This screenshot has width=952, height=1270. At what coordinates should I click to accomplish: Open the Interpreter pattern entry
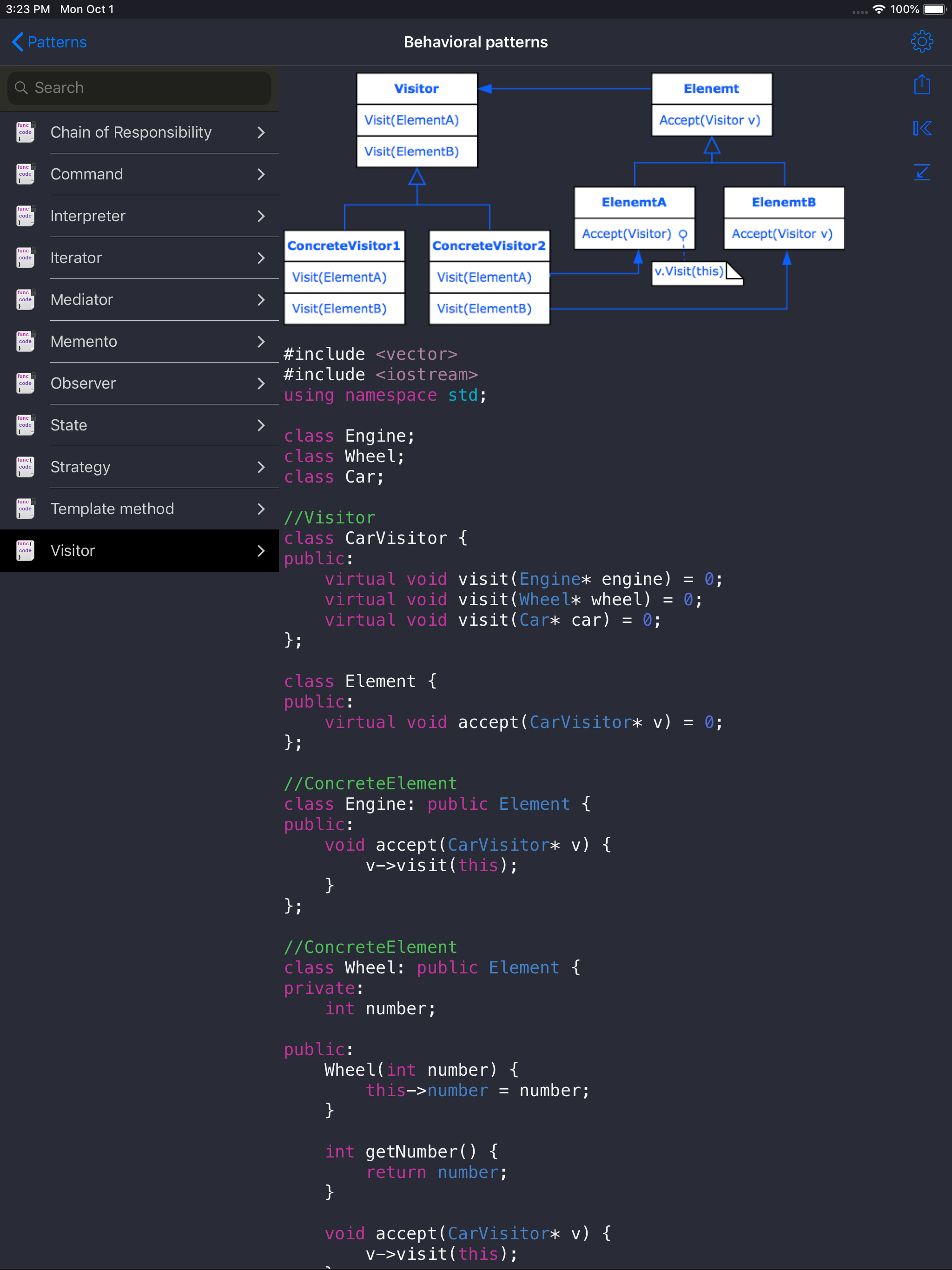click(138, 216)
